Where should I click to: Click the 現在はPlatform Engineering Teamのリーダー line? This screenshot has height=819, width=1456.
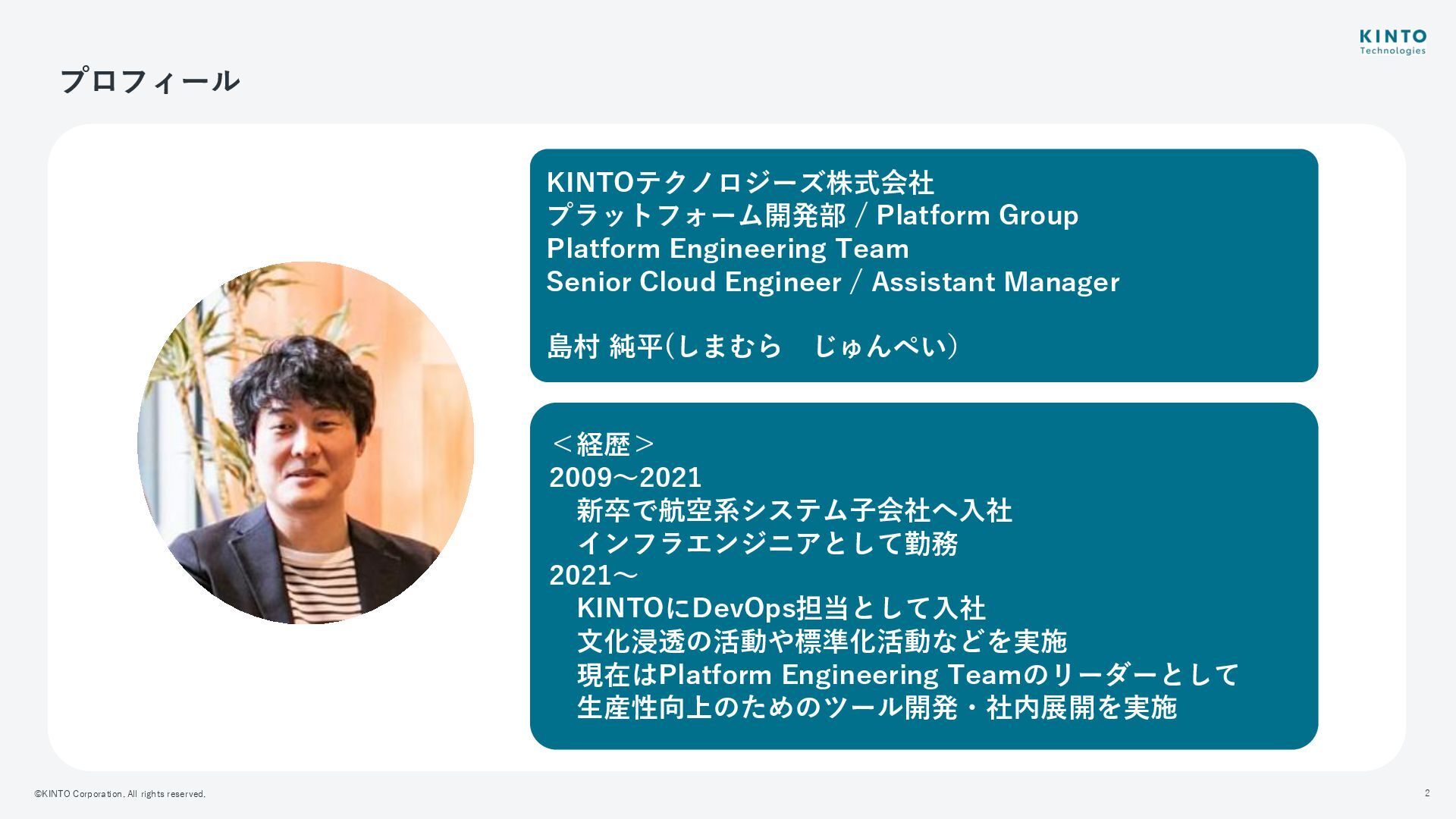pos(908,675)
